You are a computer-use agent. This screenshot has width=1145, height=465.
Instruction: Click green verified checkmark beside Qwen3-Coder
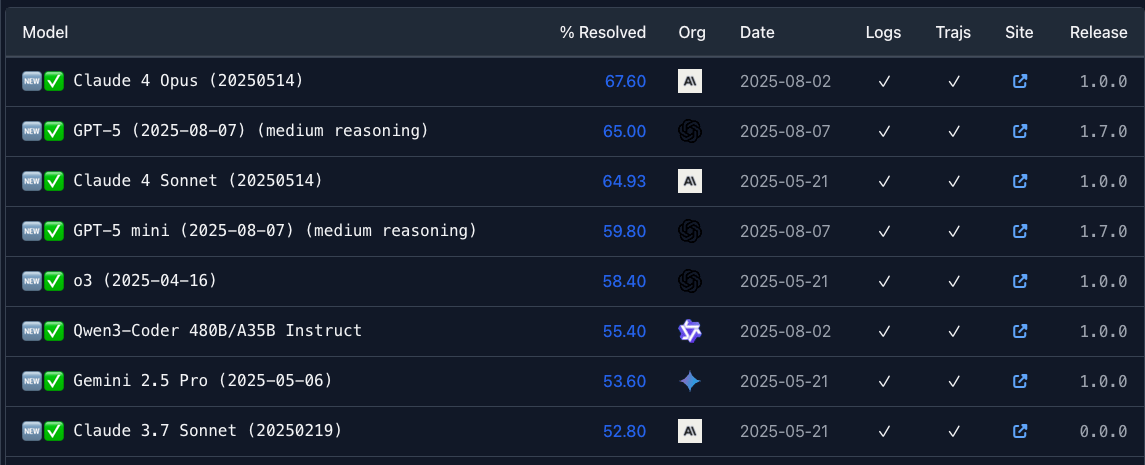(x=54, y=331)
